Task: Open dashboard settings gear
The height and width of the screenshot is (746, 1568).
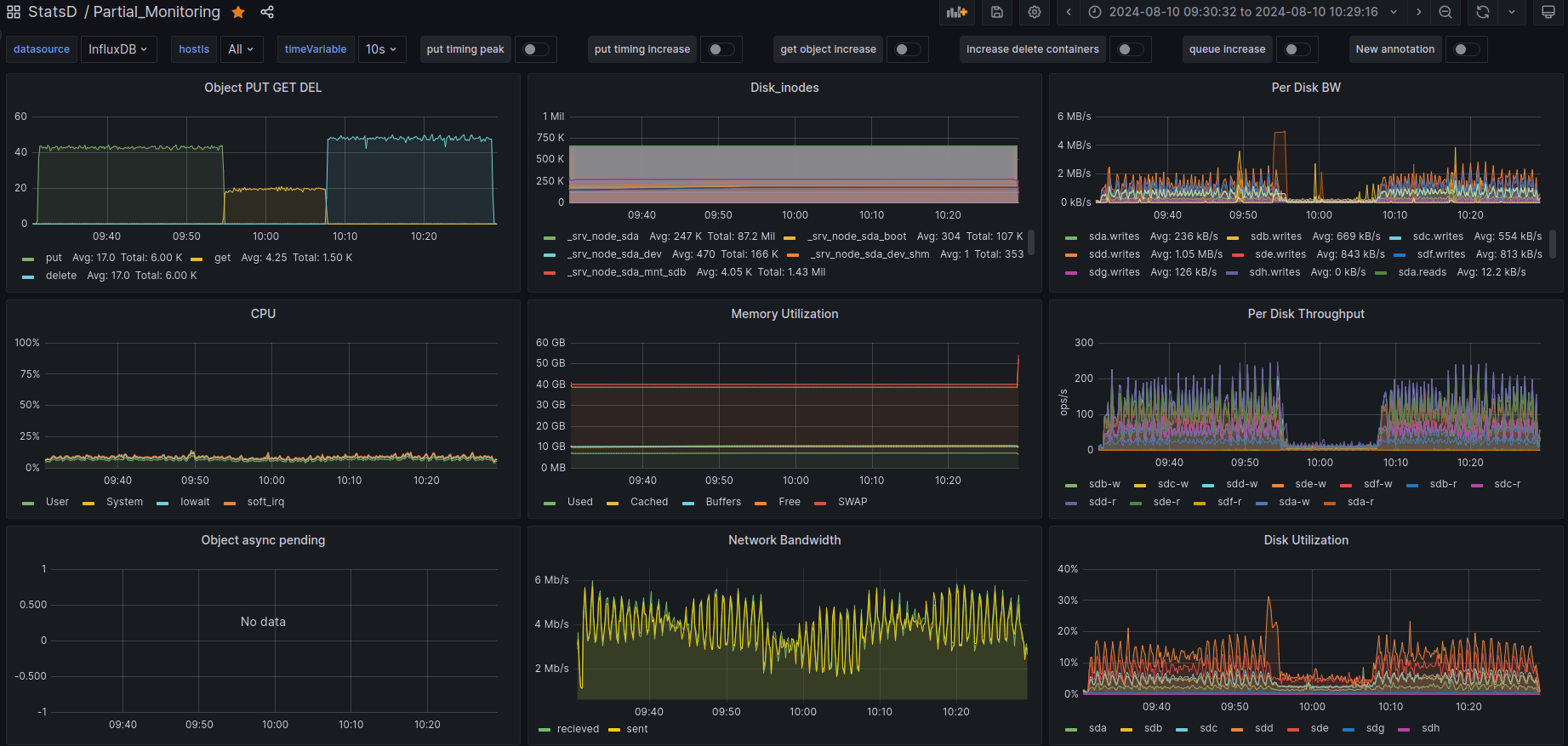Action: [1035, 12]
